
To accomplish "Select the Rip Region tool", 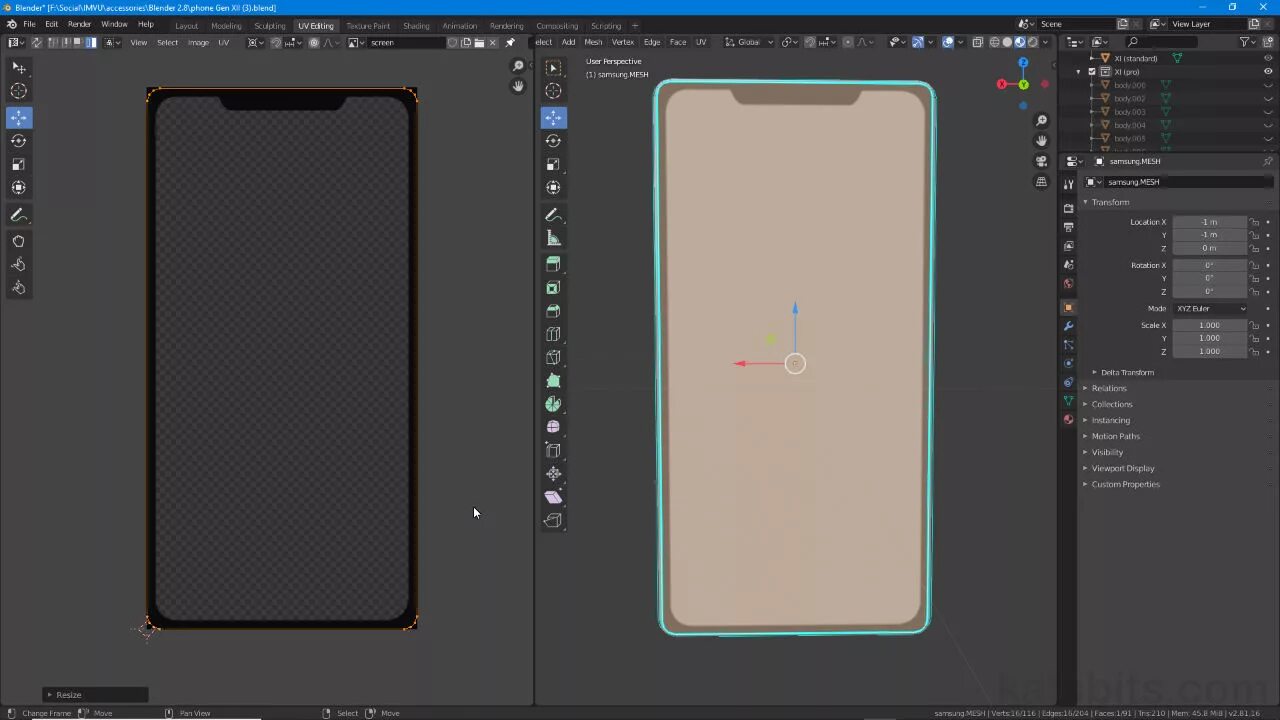I will tap(553, 520).
